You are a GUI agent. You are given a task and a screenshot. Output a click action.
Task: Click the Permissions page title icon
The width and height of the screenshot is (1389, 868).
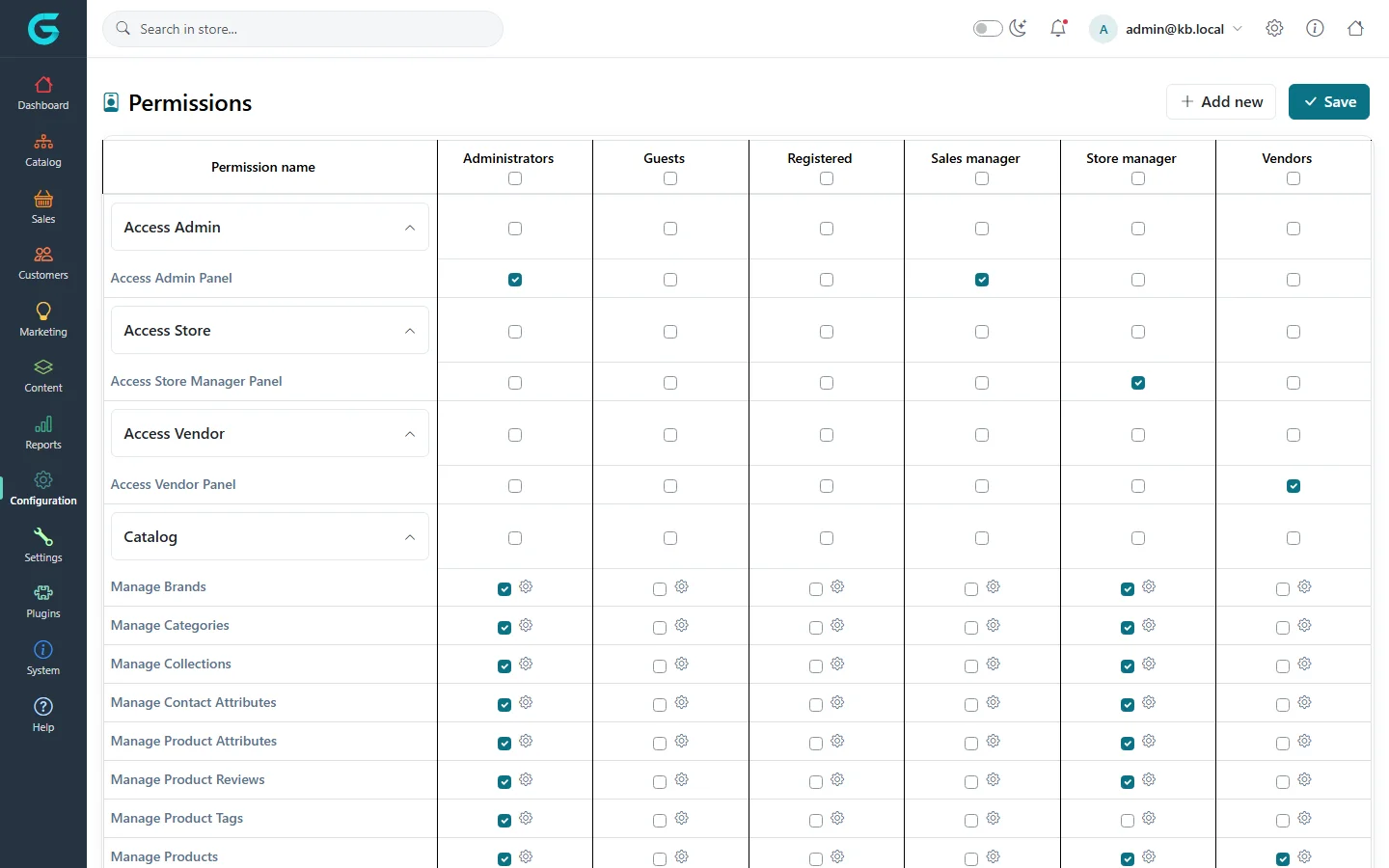(x=112, y=102)
